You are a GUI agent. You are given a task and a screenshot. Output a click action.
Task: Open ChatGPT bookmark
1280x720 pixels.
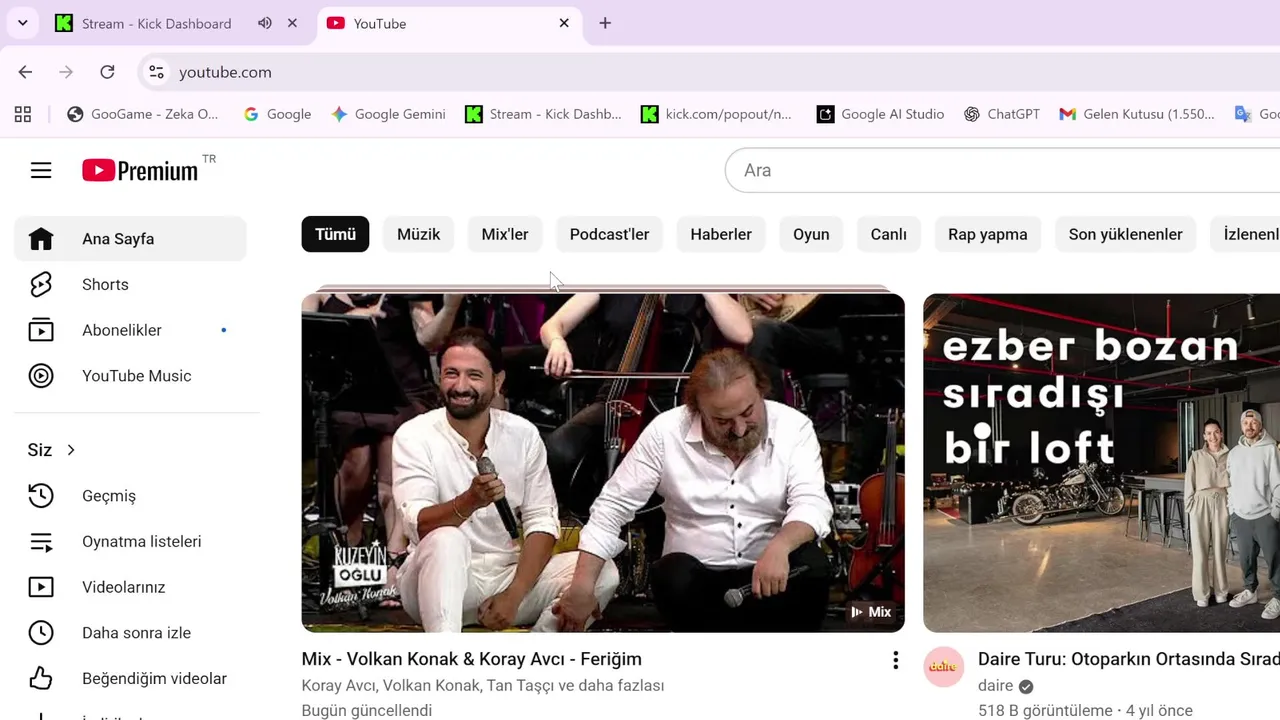[1001, 114]
